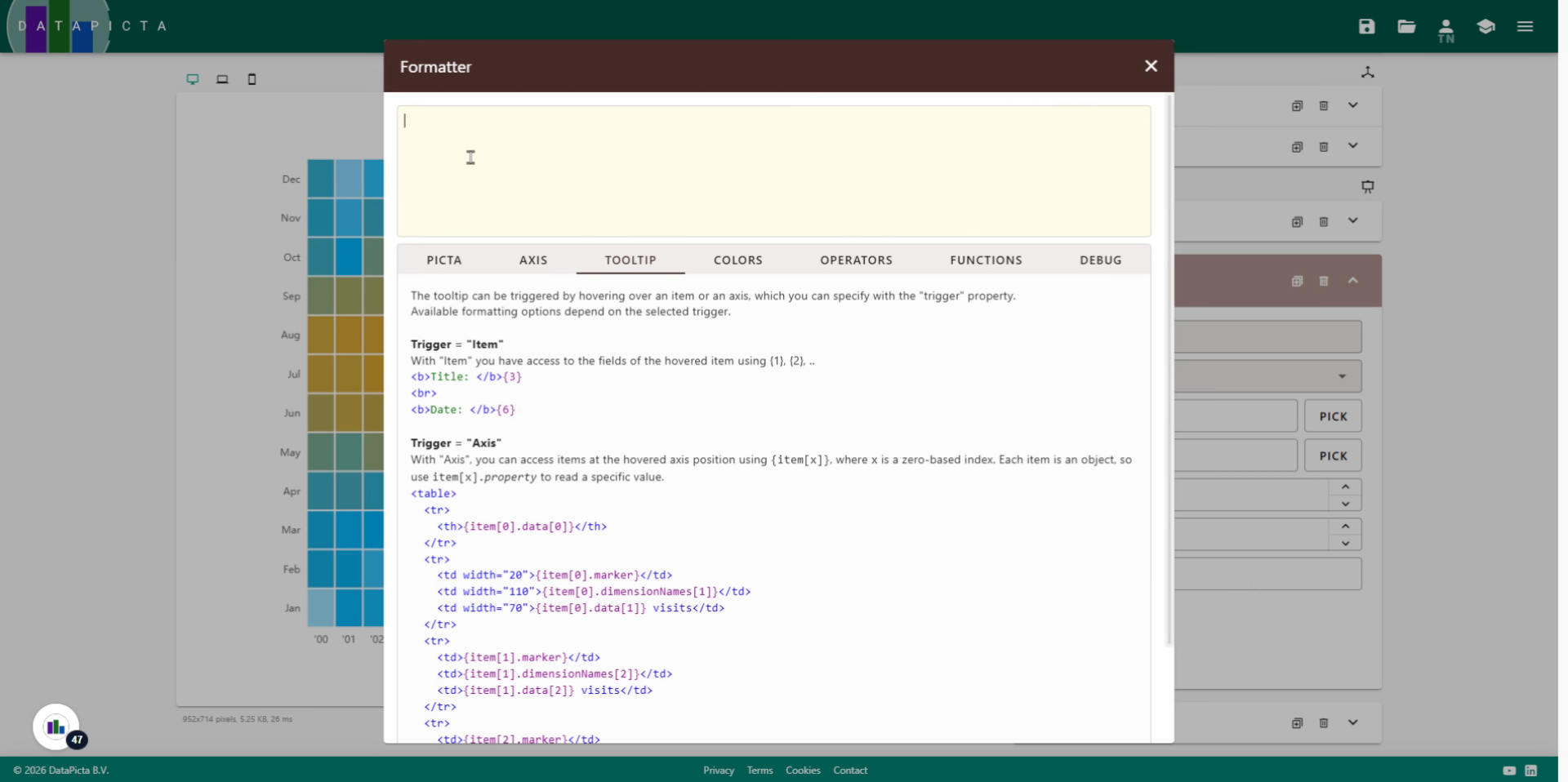Duplicate the second right-panel row
Viewport: 1568px width, 782px height.
pyautogui.click(x=1297, y=147)
